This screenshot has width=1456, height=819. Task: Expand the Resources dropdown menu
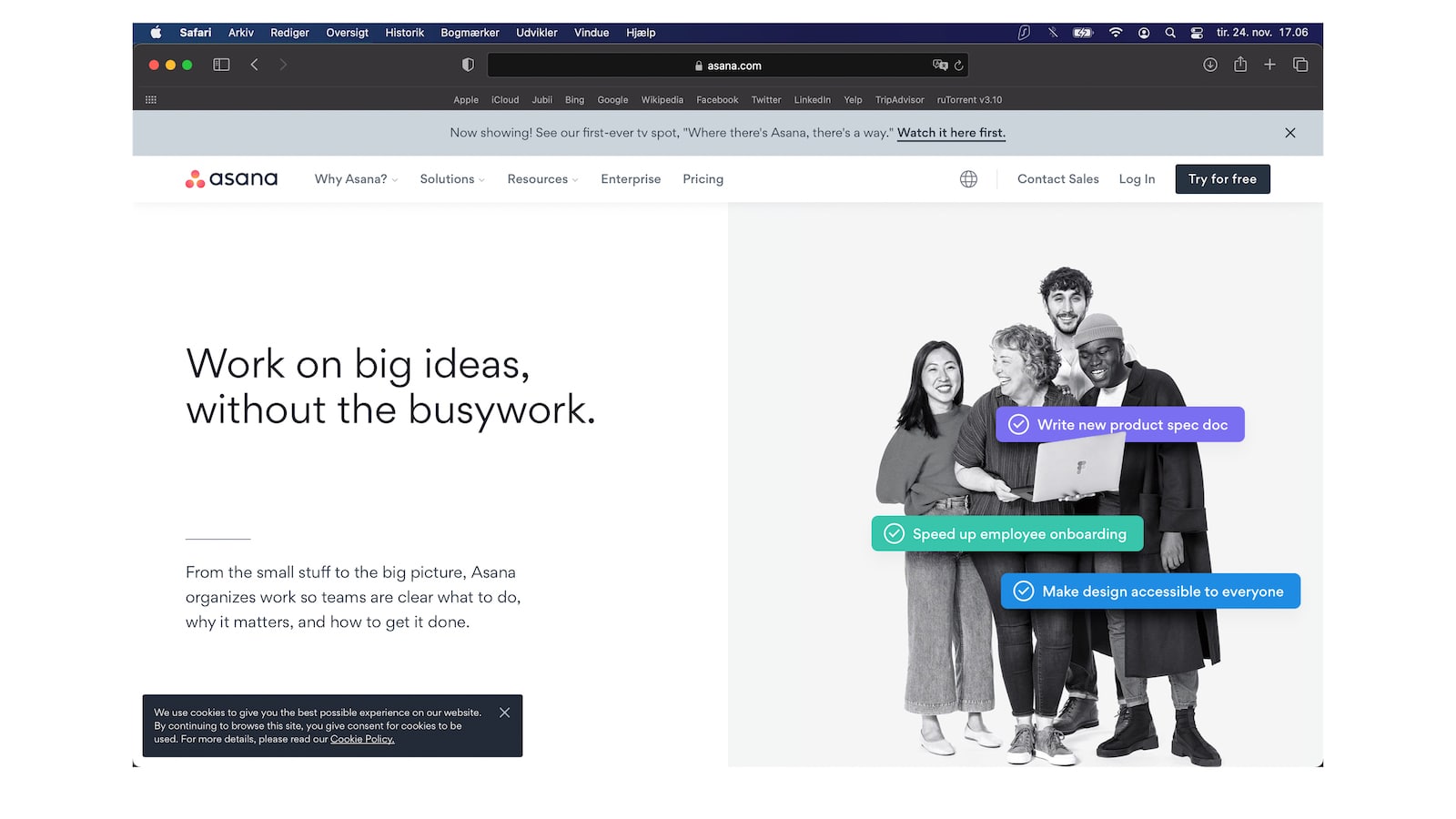542,179
